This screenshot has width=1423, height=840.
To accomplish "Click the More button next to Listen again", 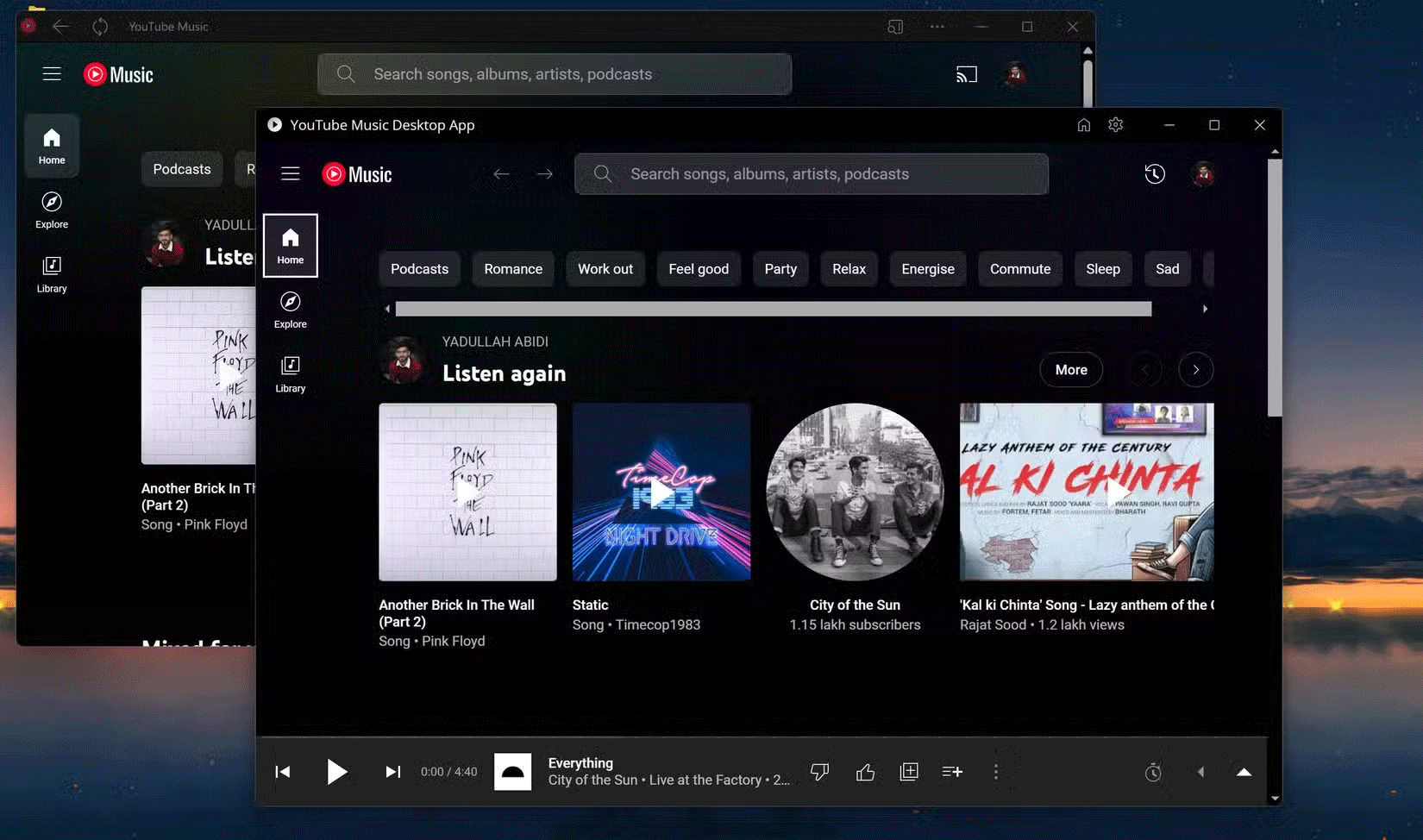I will pos(1070,369).
